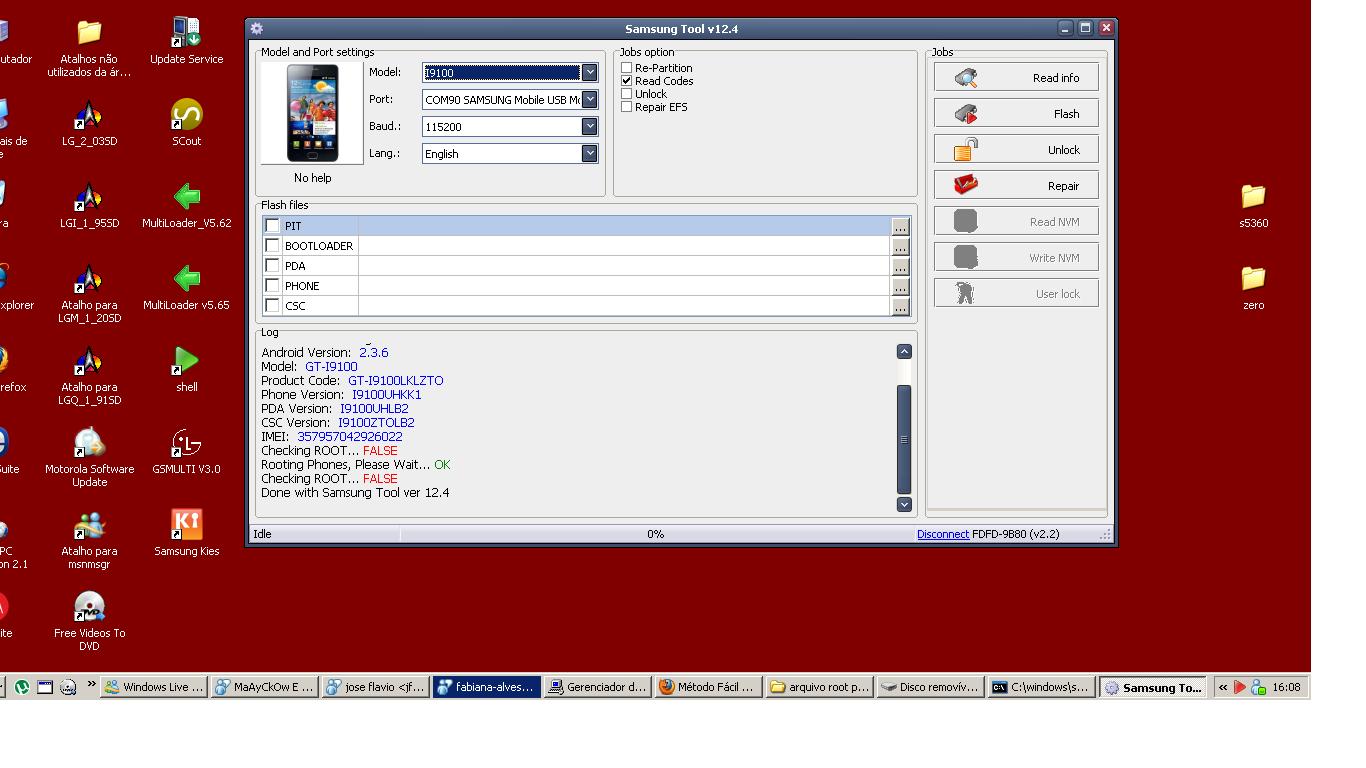The image size is (1366, 768).
Task: Select the Motorola Software Update icon
Action: (89, 457)
